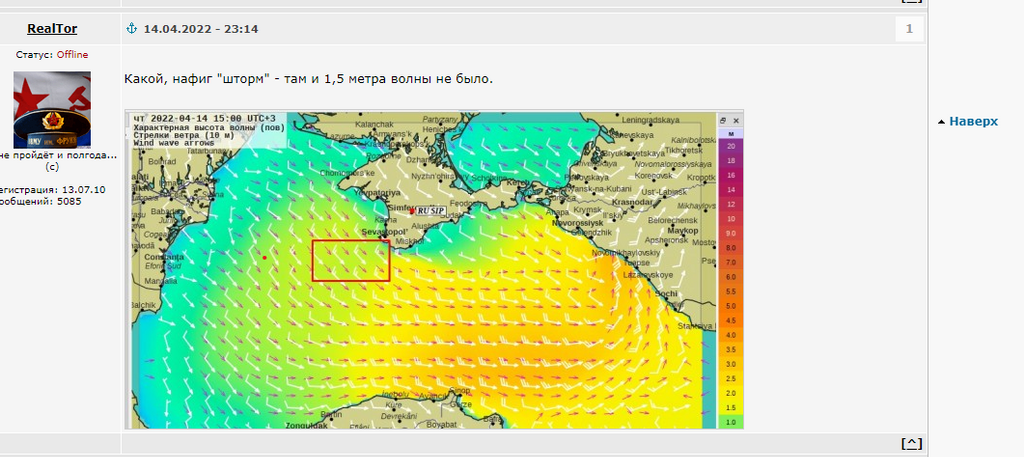Viewport: 1024px width, 457px height.
Task: Click the X close icon on map legend
Action: (x=736, y=121)
